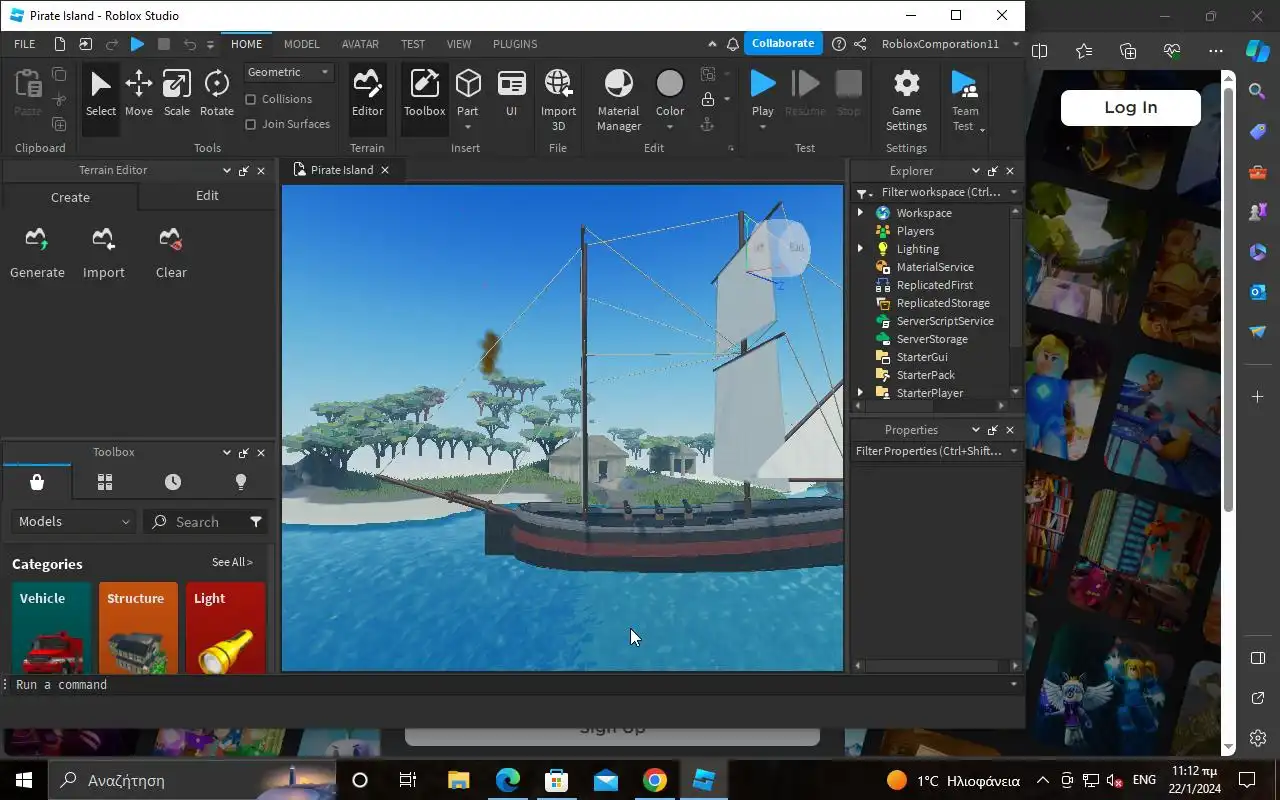1280x800 pixels.
Task: Click the Toolbox Search field
Action: tap(195, 522)
